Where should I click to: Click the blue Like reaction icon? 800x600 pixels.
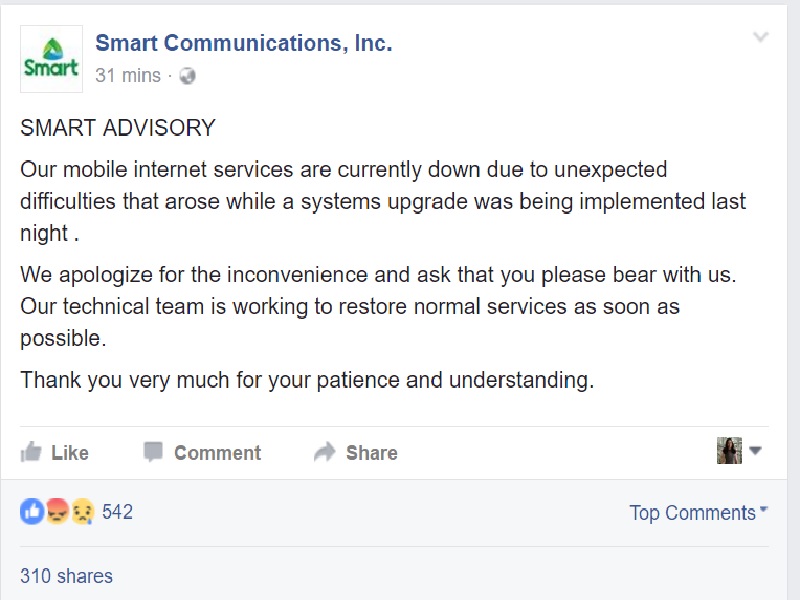[32, 512]
